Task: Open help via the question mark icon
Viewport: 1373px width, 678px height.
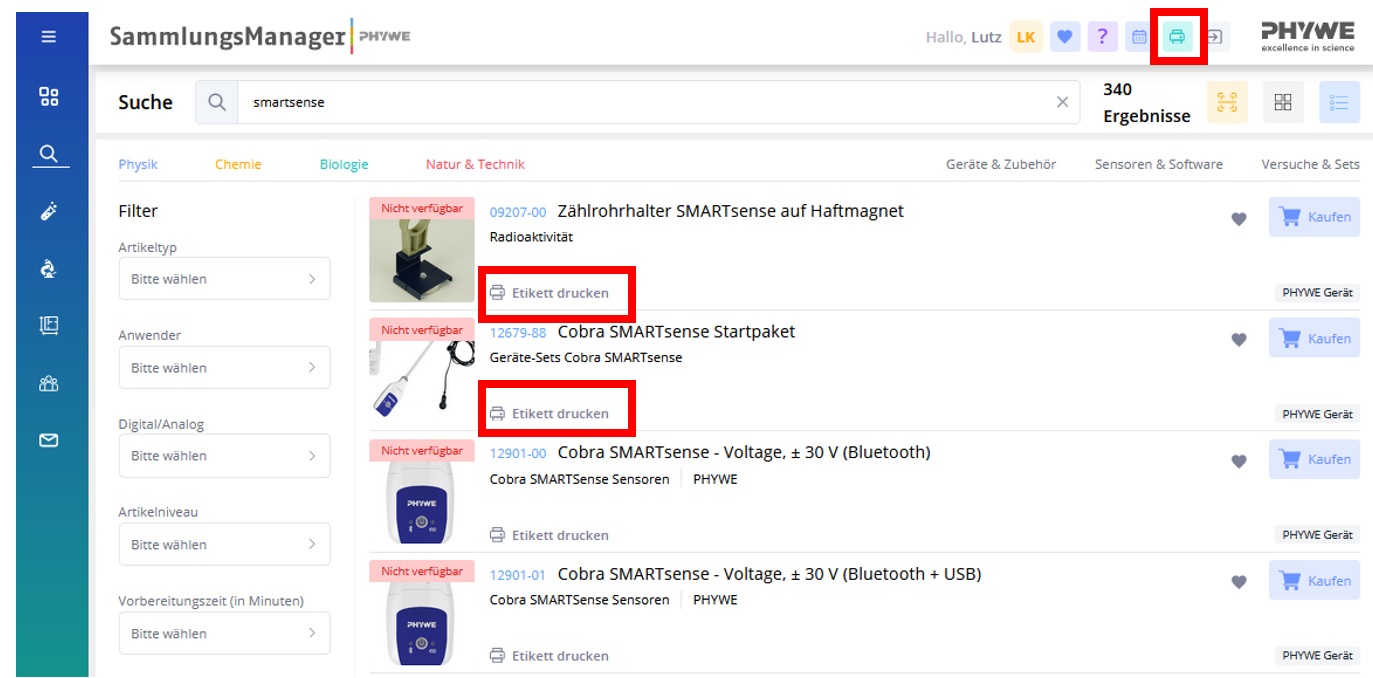Action: (x=1102, y=37)
